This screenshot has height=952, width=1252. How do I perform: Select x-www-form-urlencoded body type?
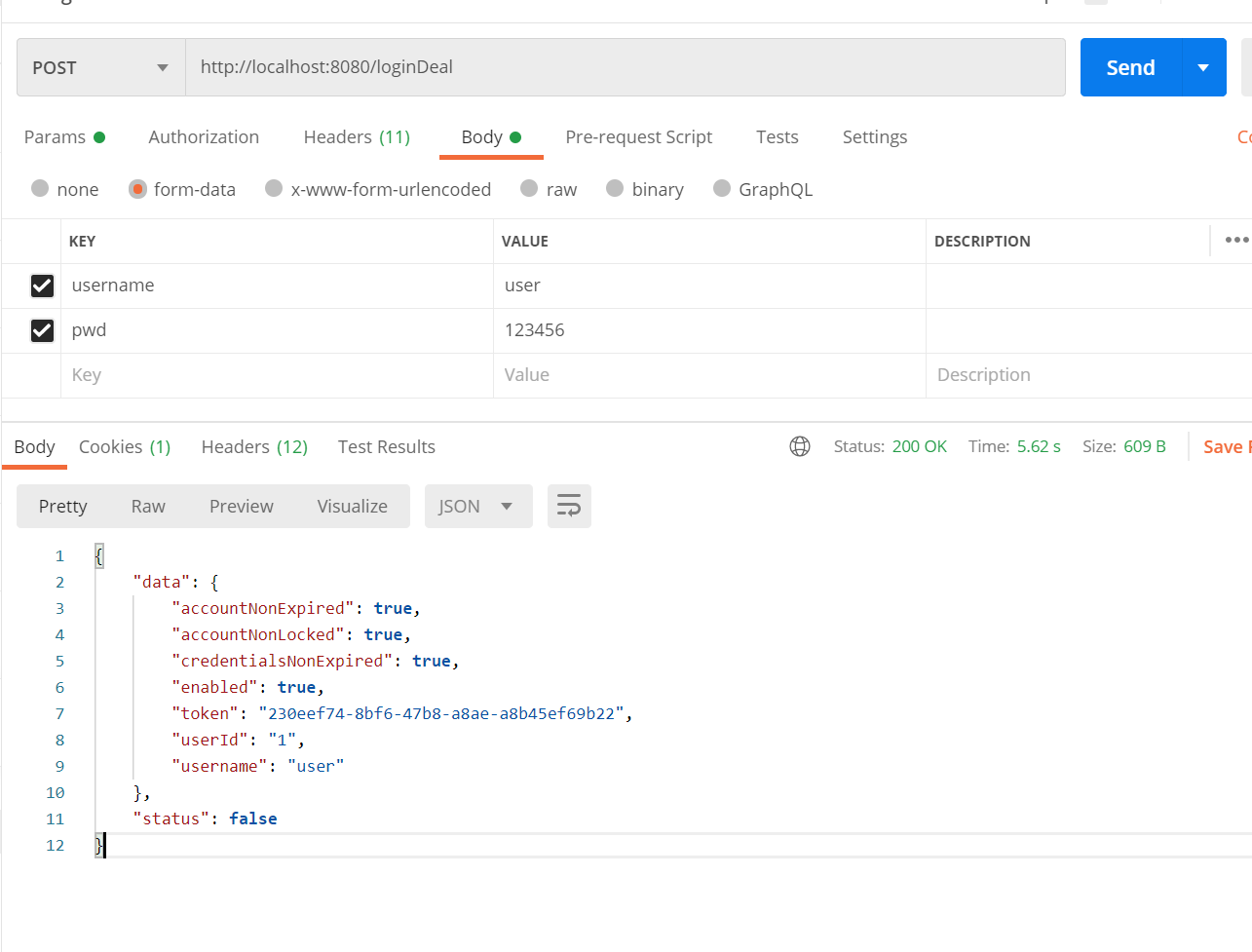pyautogui.click(x=378, y=189)
